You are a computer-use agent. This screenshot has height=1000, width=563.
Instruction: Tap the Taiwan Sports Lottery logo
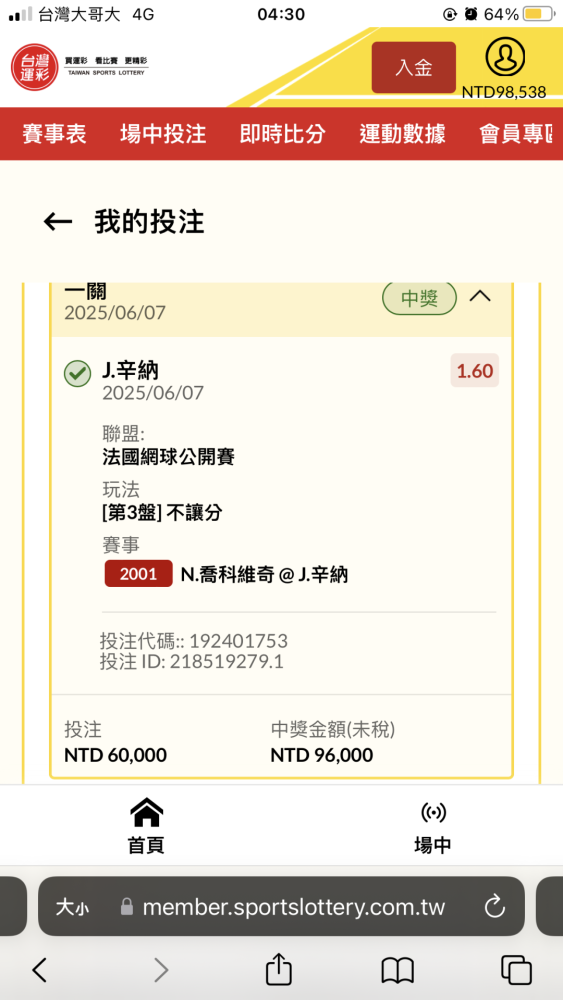point(80,67)
